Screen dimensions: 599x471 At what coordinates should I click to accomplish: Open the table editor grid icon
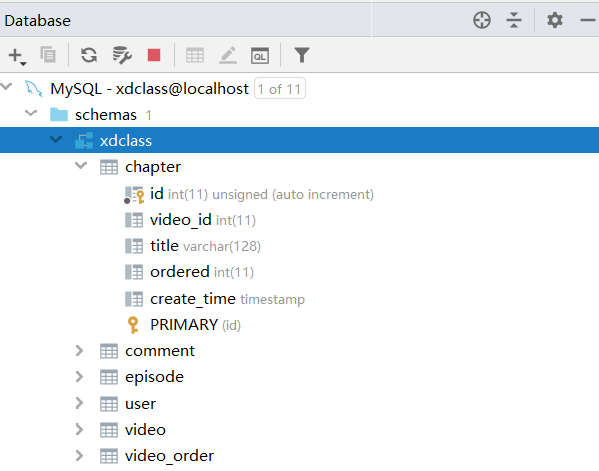[x=195, y=55]
